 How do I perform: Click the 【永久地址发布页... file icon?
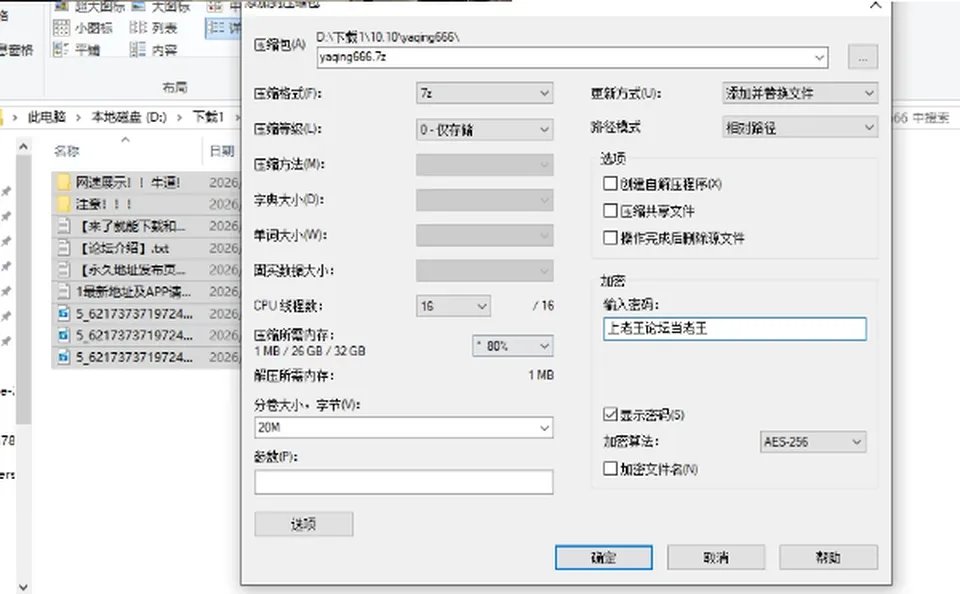[63, 269]
